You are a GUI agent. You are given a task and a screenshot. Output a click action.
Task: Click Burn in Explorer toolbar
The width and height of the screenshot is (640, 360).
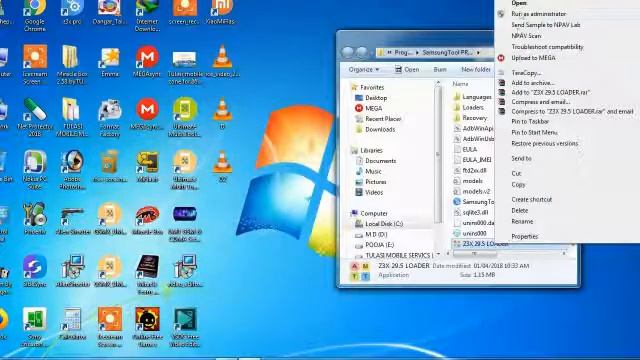[x=440, y=70]
